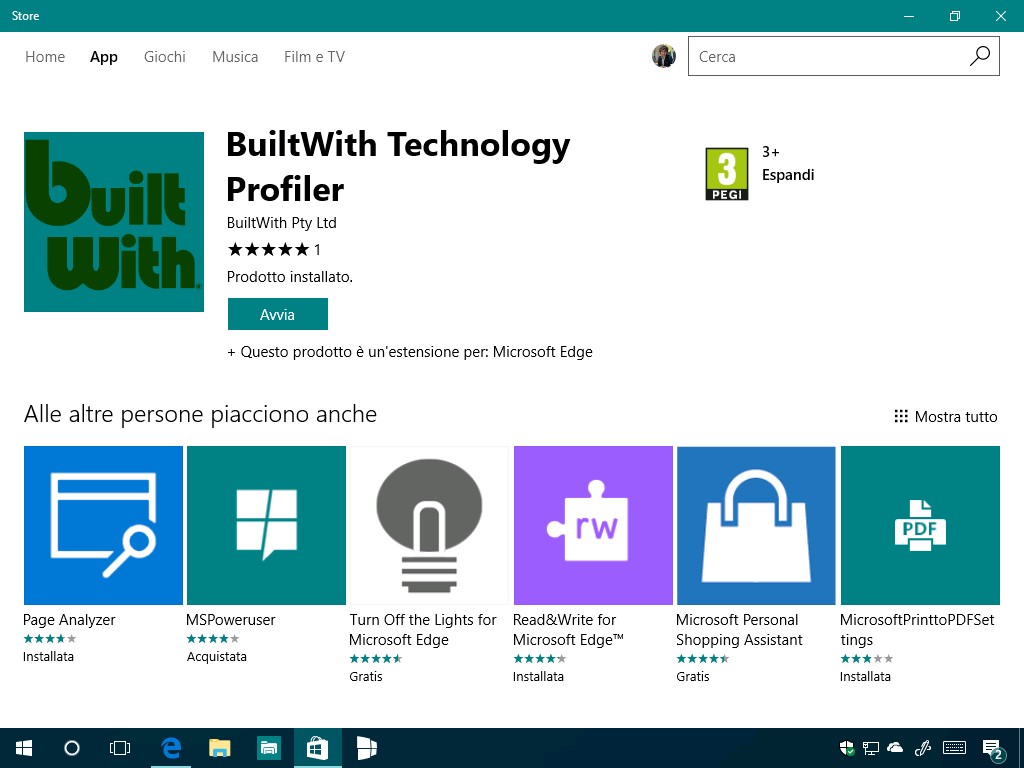Viewport: 1024px width, 768px height.
Task: Open the OneDrive cloud tray icon
Action: click(x=895, y=747)
